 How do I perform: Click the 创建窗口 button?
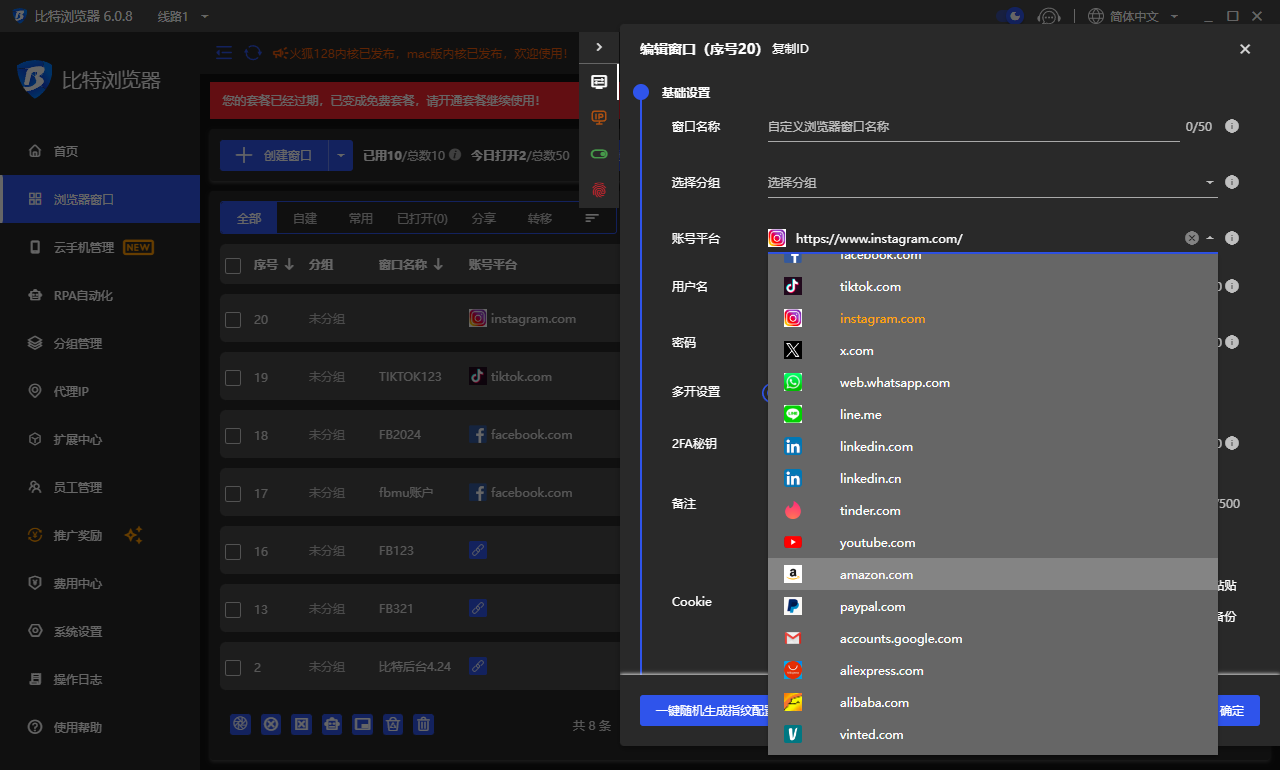click(x=274, y=155)
